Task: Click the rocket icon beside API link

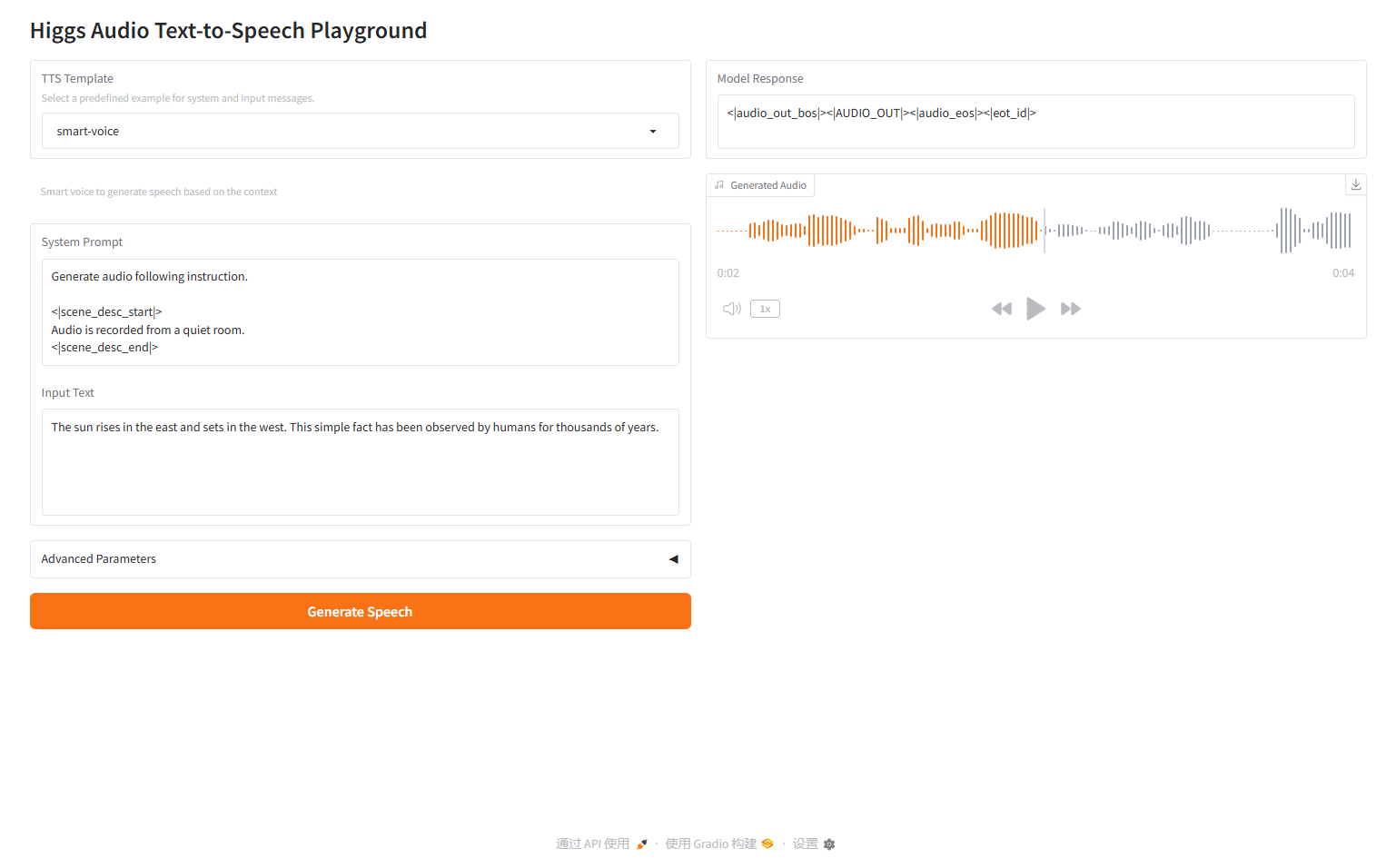Action: 642,844
